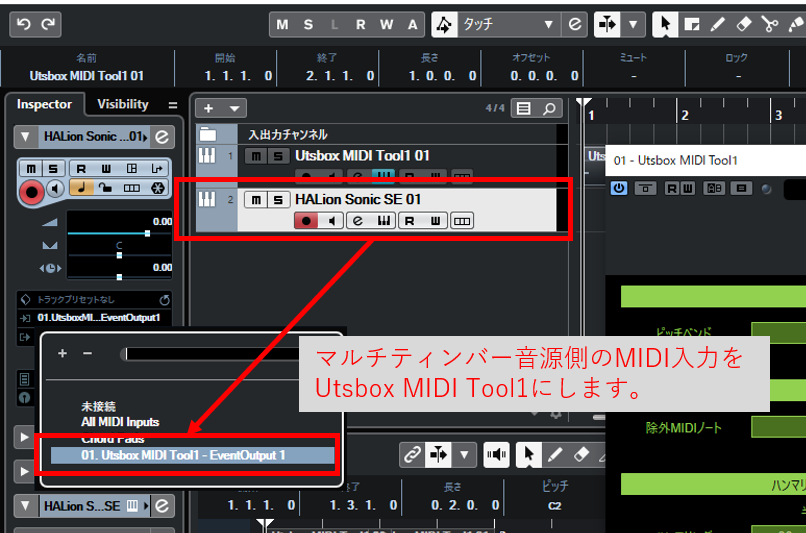Expand the lower collapsed inspector section arrow
The width and height of the screenshot is (806, 533).
pyautogui.click(x=24, y=471)
